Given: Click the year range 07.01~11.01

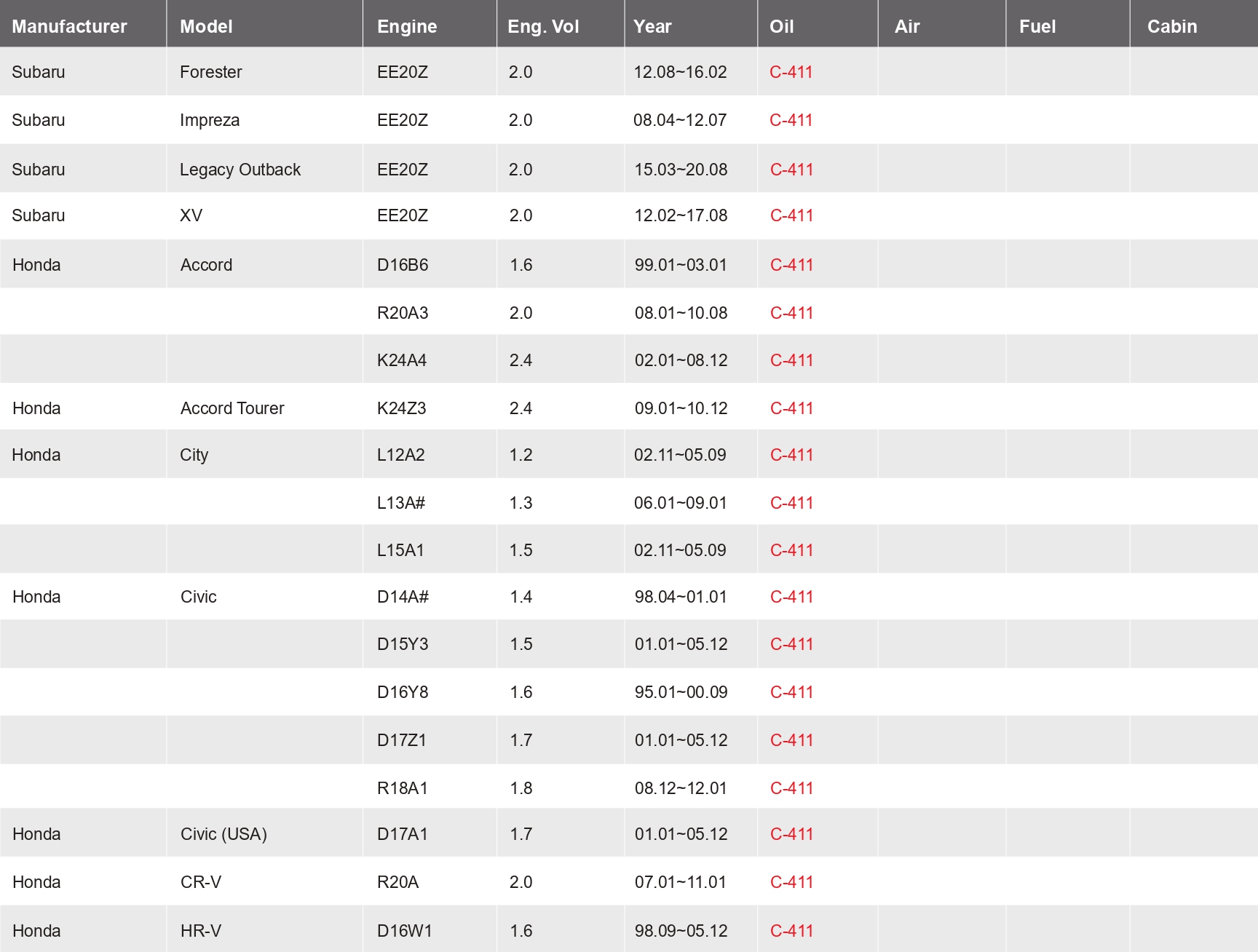Looking at the screenshot, I should point(680,882).
